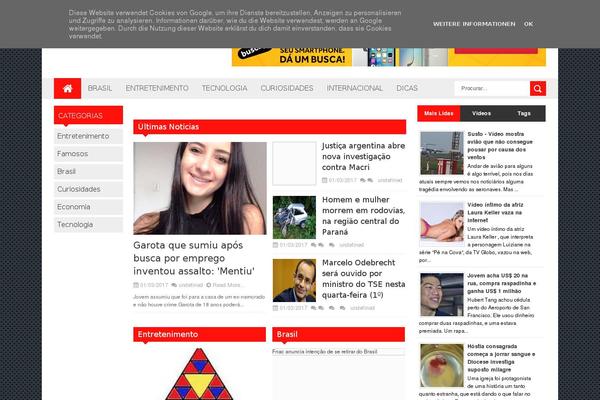Viewport: 600px width, 400px height.
Task: Select Brasil in the Categorias sidebar
Action: coord(88,171)
